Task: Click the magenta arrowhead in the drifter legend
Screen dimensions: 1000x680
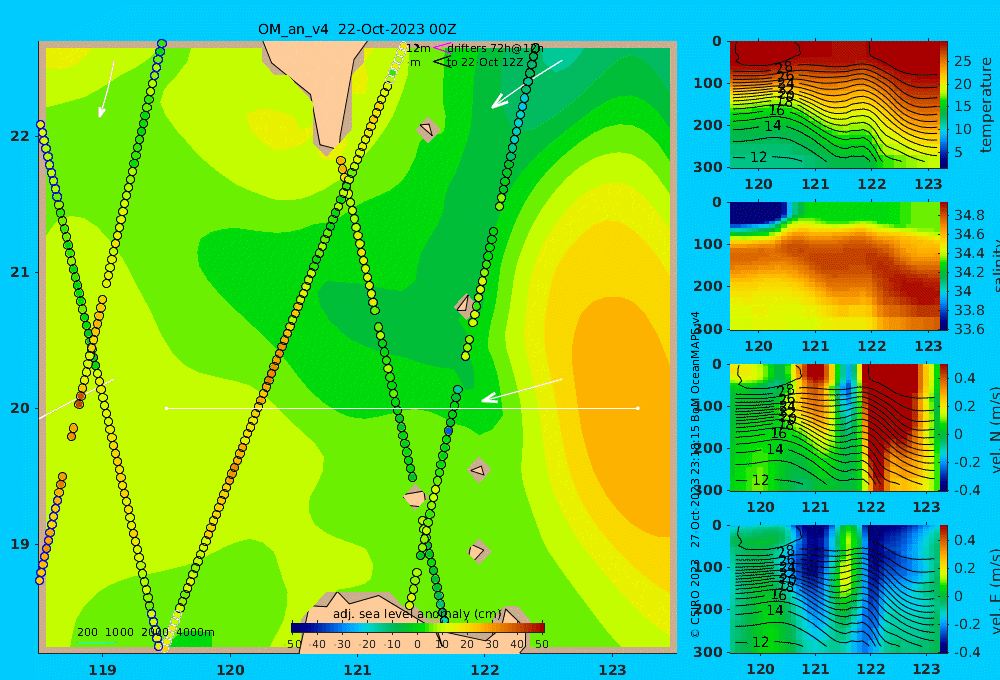Action: [x=442, y=47]
